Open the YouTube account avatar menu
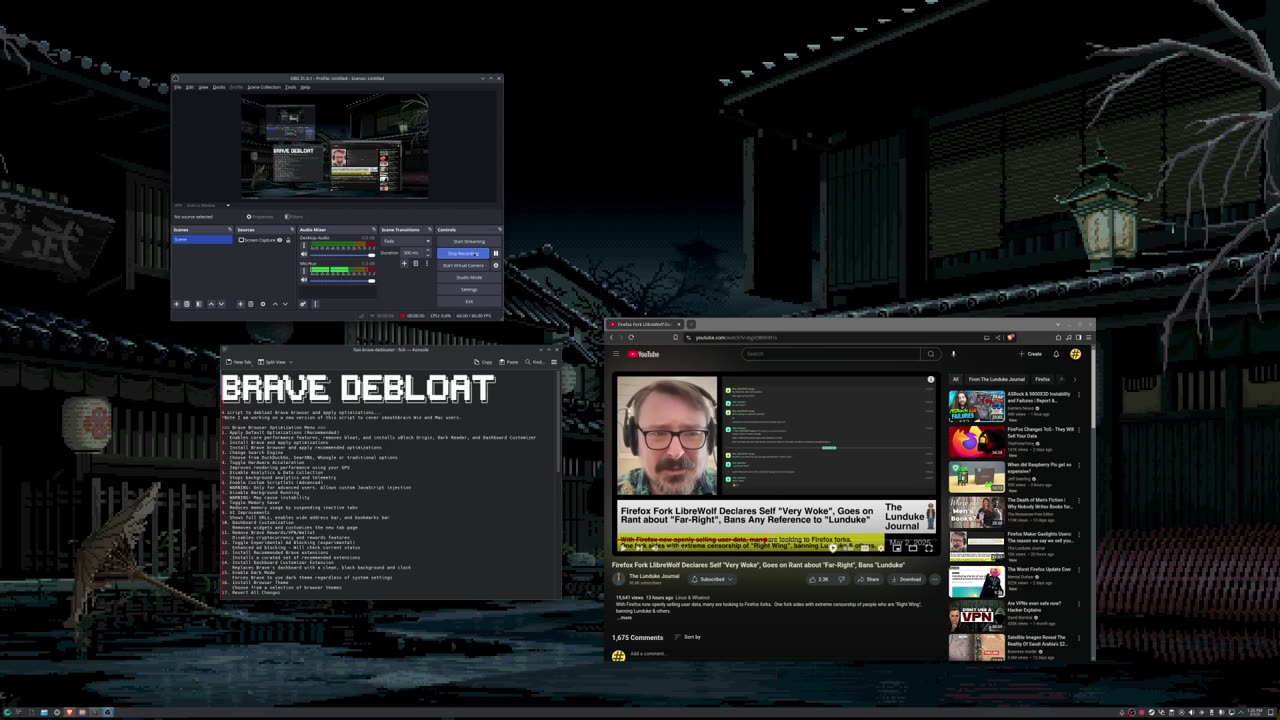The image size is (1280, 720). point(1075,354)
